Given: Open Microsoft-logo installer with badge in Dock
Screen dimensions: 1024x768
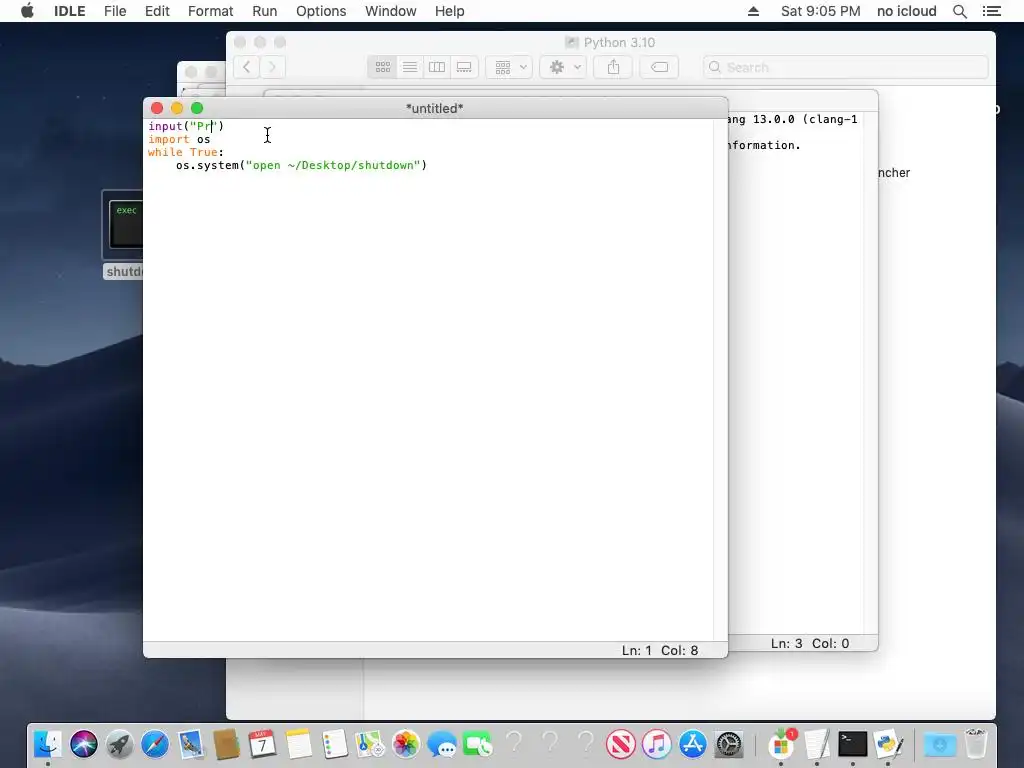Looking at the screenshot, I should pos(781,744).
